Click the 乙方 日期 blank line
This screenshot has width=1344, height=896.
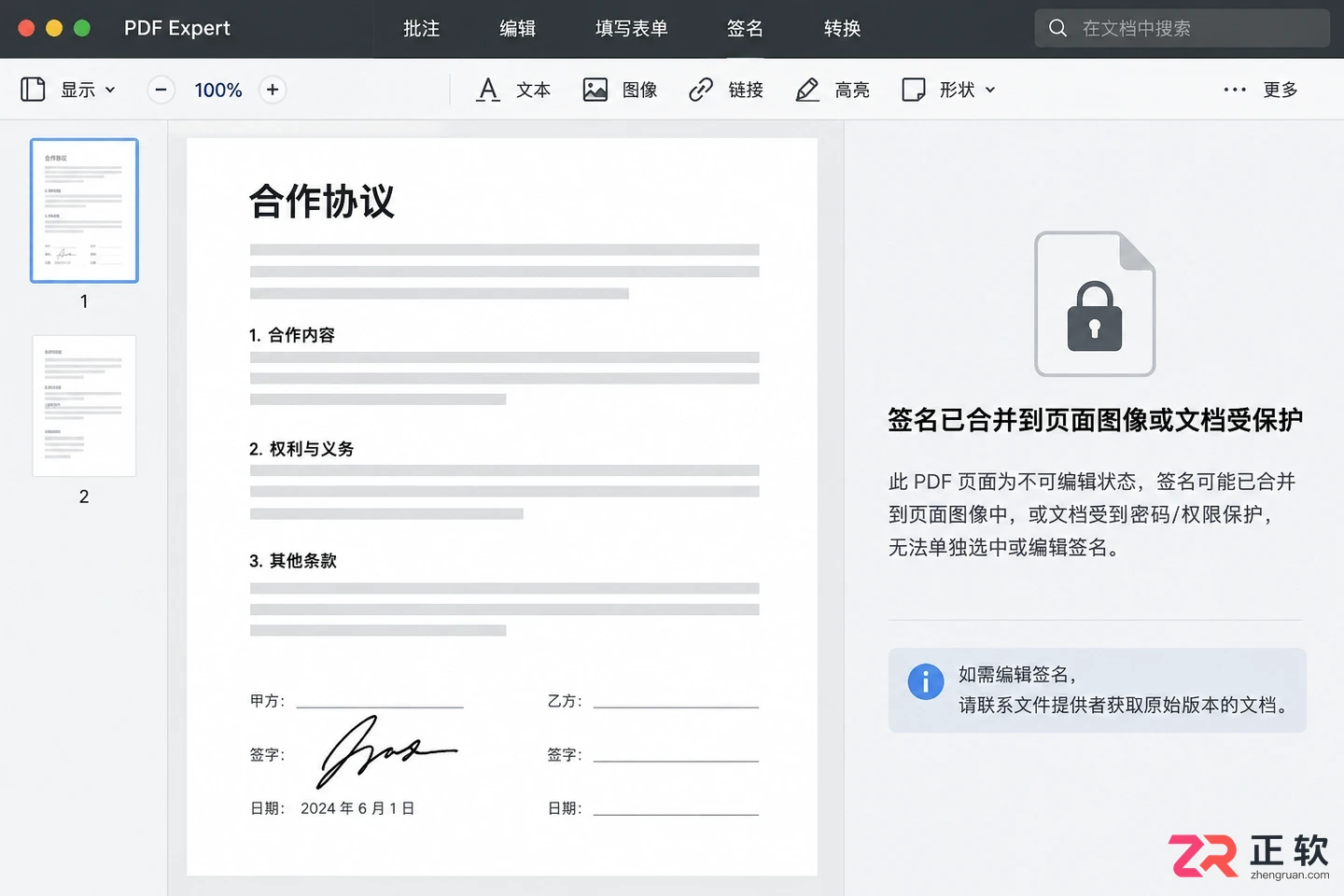click(x=676, y=814)
